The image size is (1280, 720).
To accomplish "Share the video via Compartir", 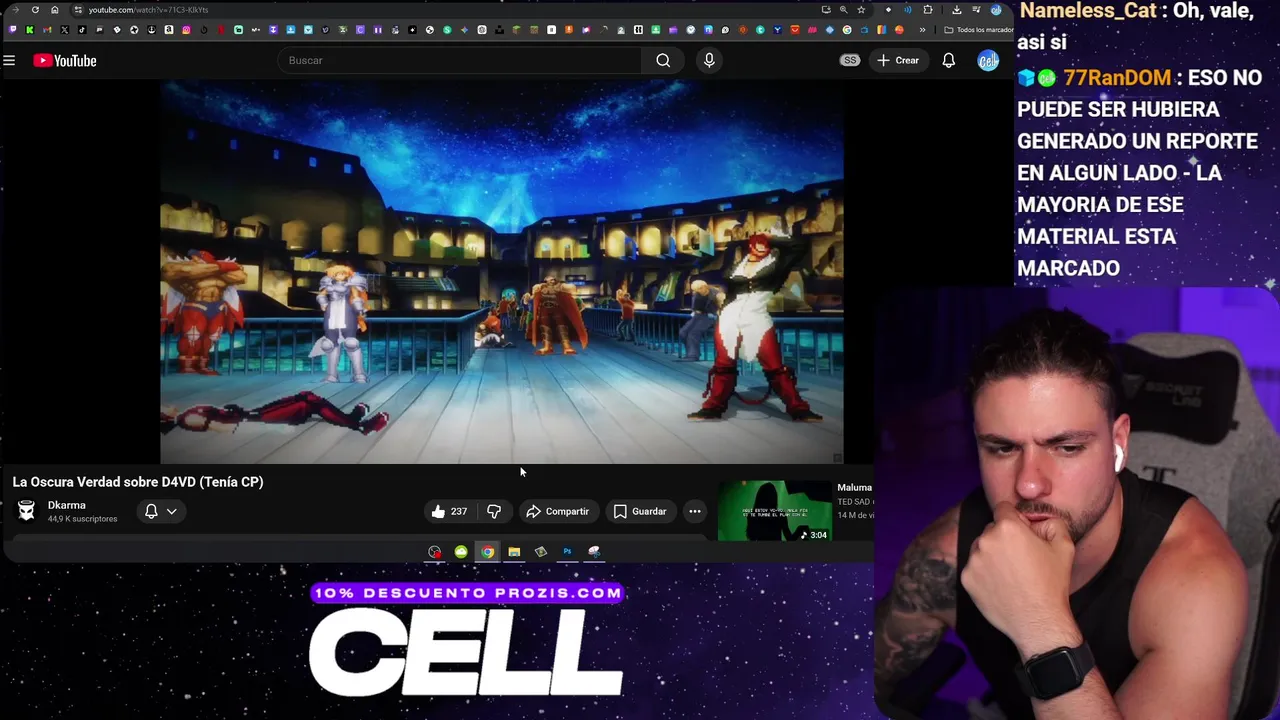I will [558, 511].
